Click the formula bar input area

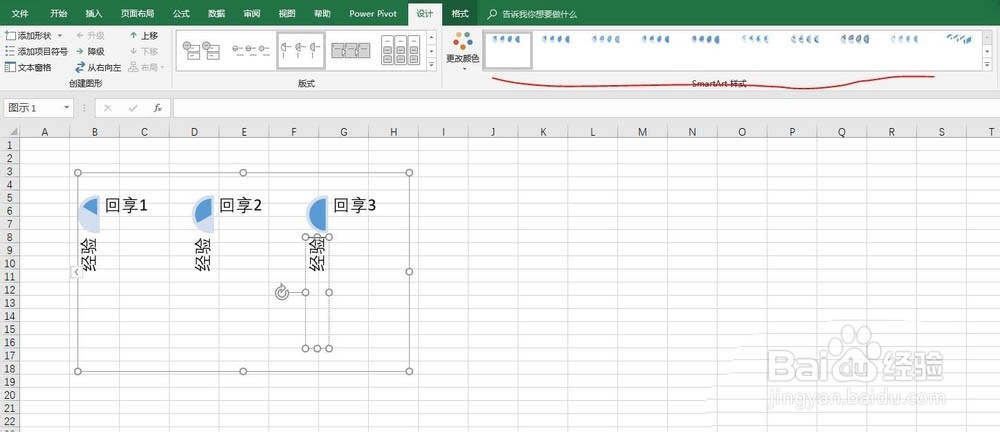pos(585,108)
